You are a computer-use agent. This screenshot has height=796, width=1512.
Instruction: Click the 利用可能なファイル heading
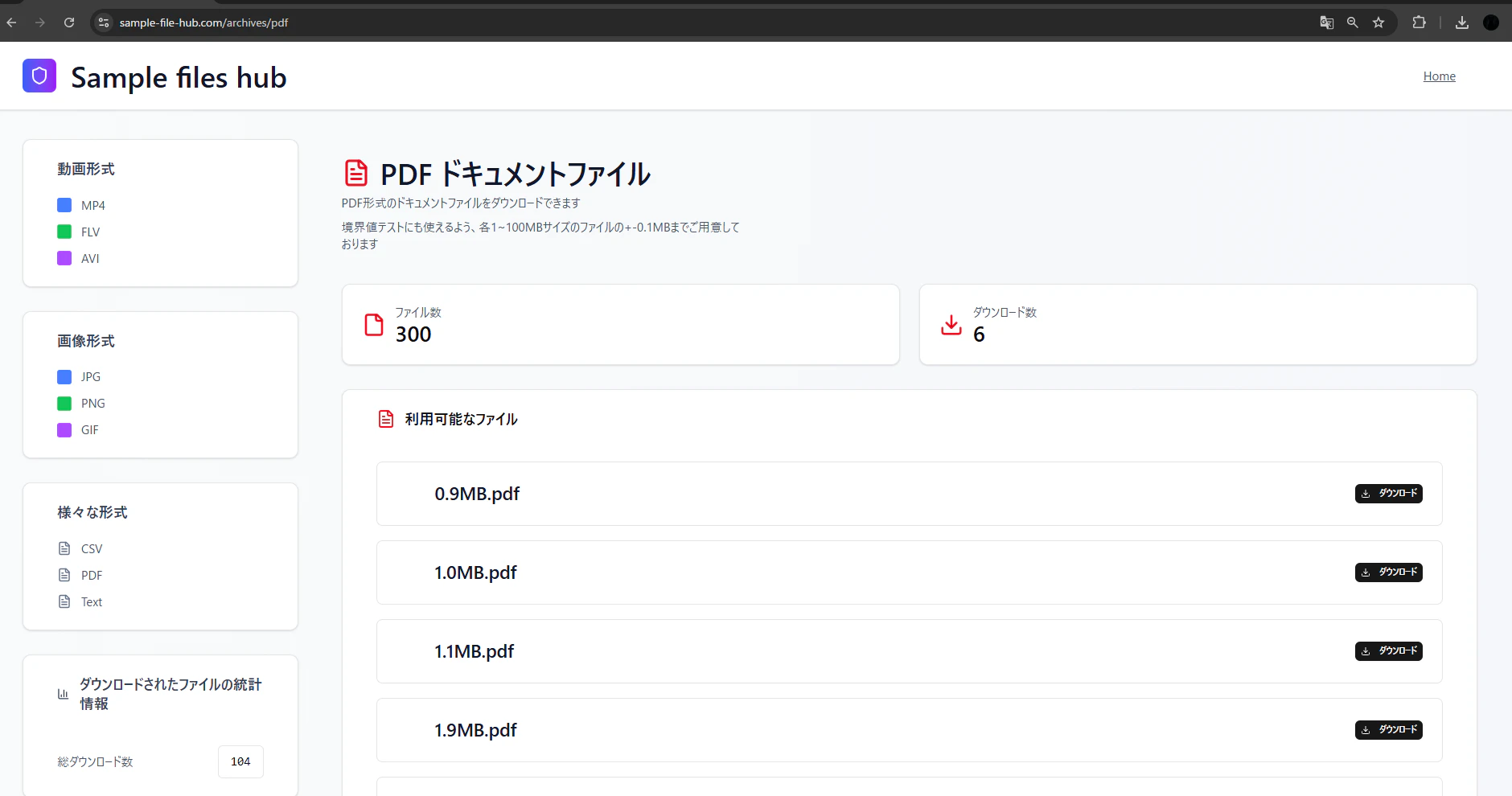(x=461, y=419)
